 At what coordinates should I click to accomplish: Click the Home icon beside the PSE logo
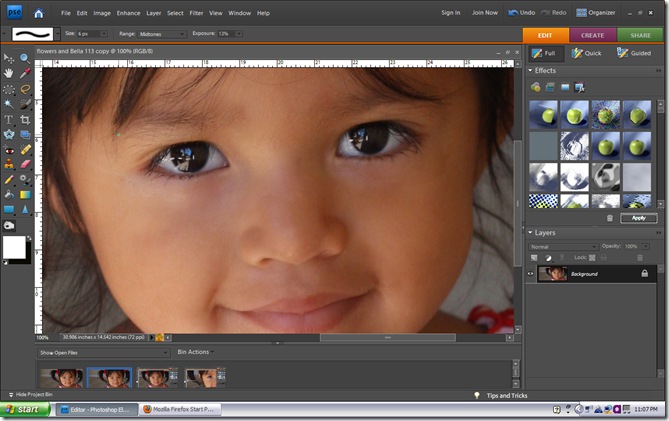click(38, 13)
